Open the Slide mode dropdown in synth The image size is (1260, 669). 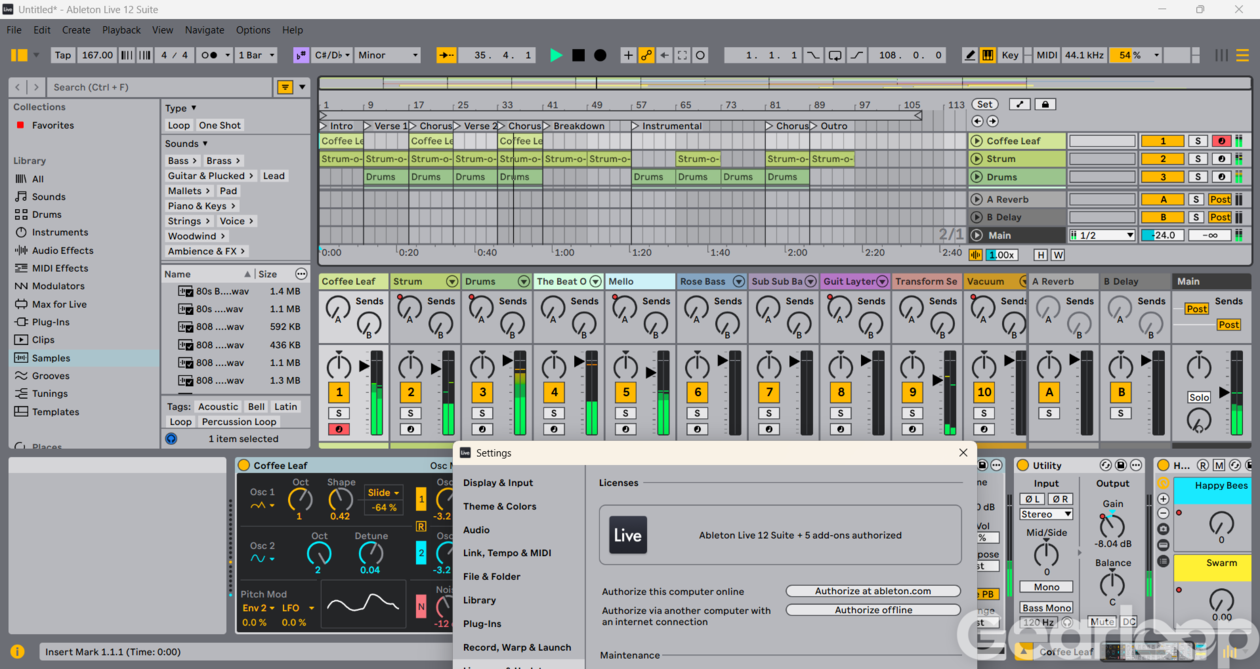click(x=384, y=493)
